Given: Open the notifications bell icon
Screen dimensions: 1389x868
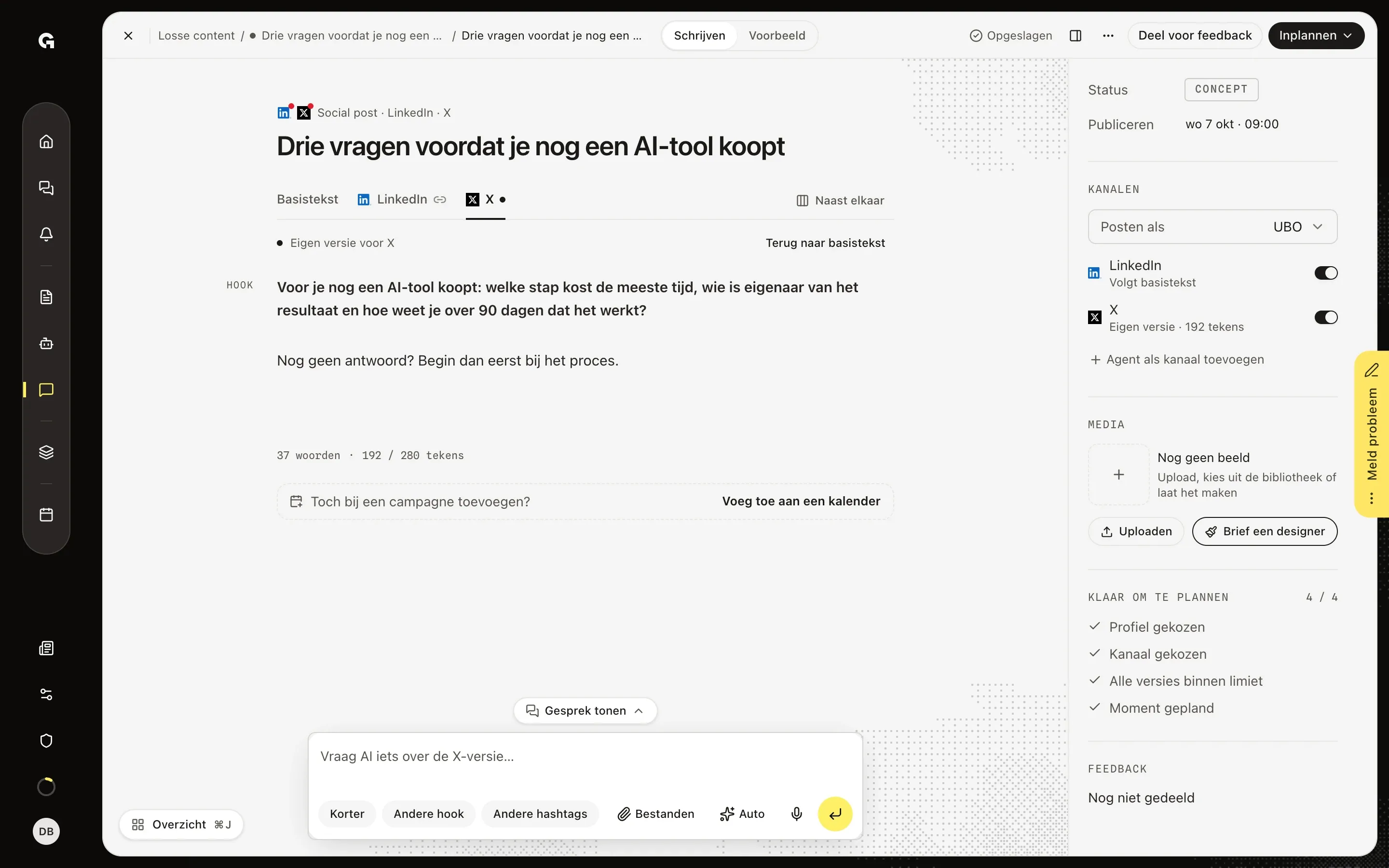Looking at the screenshot, I should point(46,234).
